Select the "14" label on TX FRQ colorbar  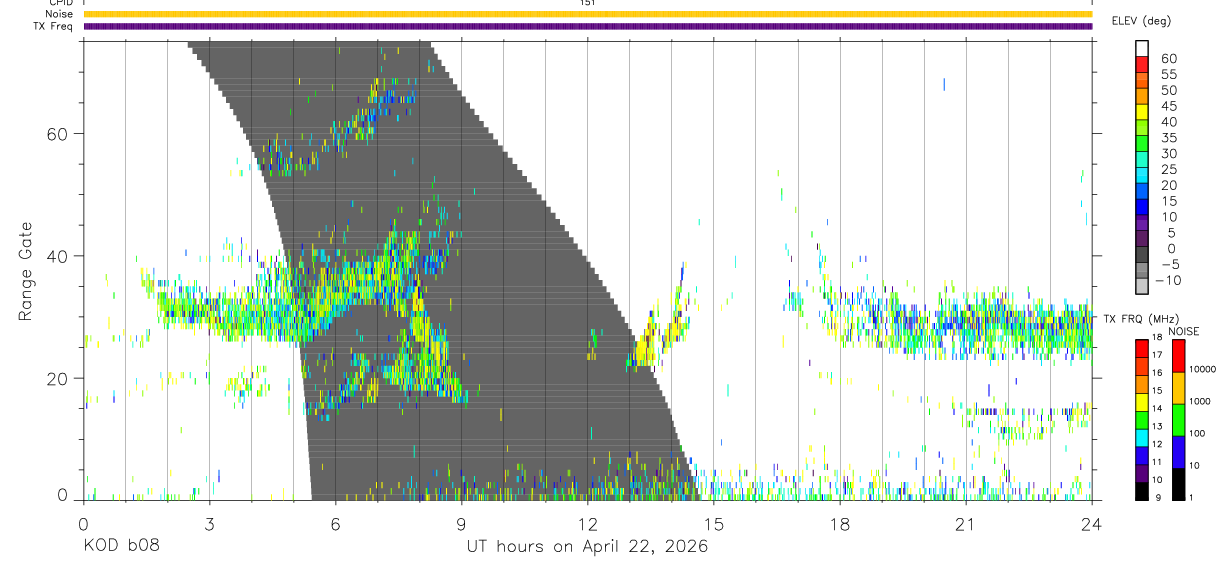click(1157, 408)
